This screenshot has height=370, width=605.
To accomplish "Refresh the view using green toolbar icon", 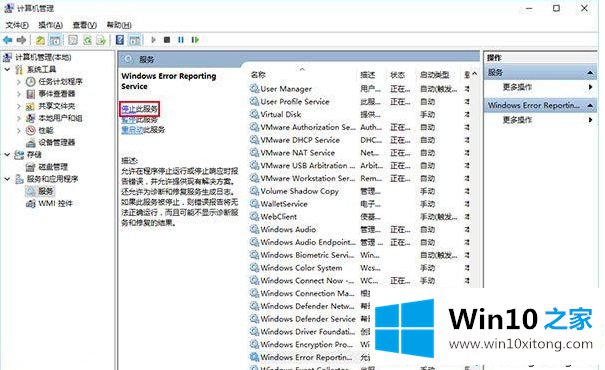I will (87, 40).
